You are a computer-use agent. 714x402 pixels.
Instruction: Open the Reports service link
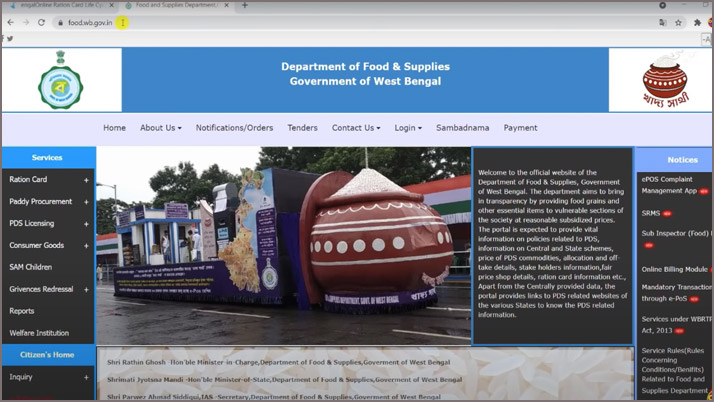point(21,311)
